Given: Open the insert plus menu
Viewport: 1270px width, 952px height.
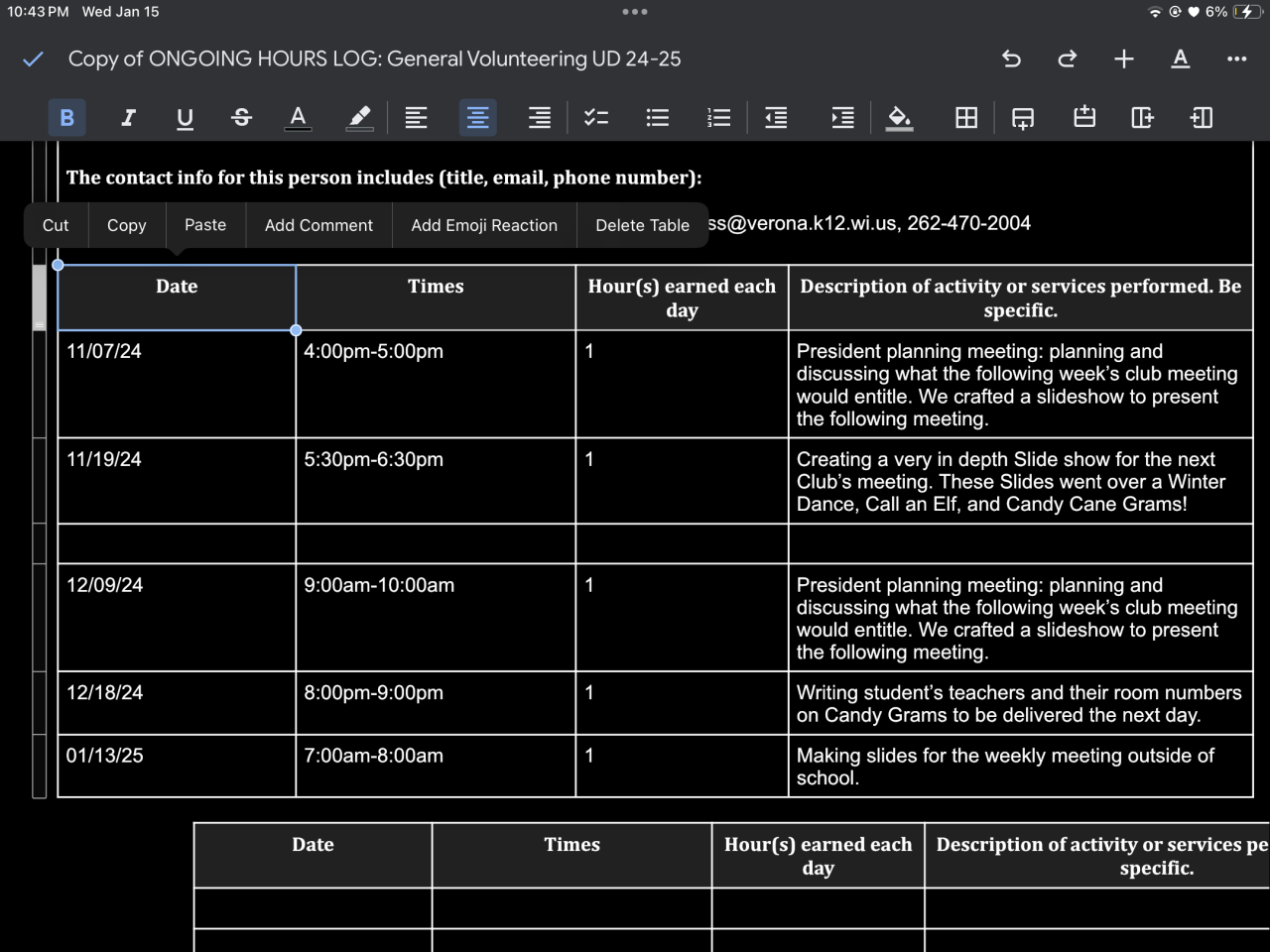Looking at the screenshot, I should point(1123,59).
